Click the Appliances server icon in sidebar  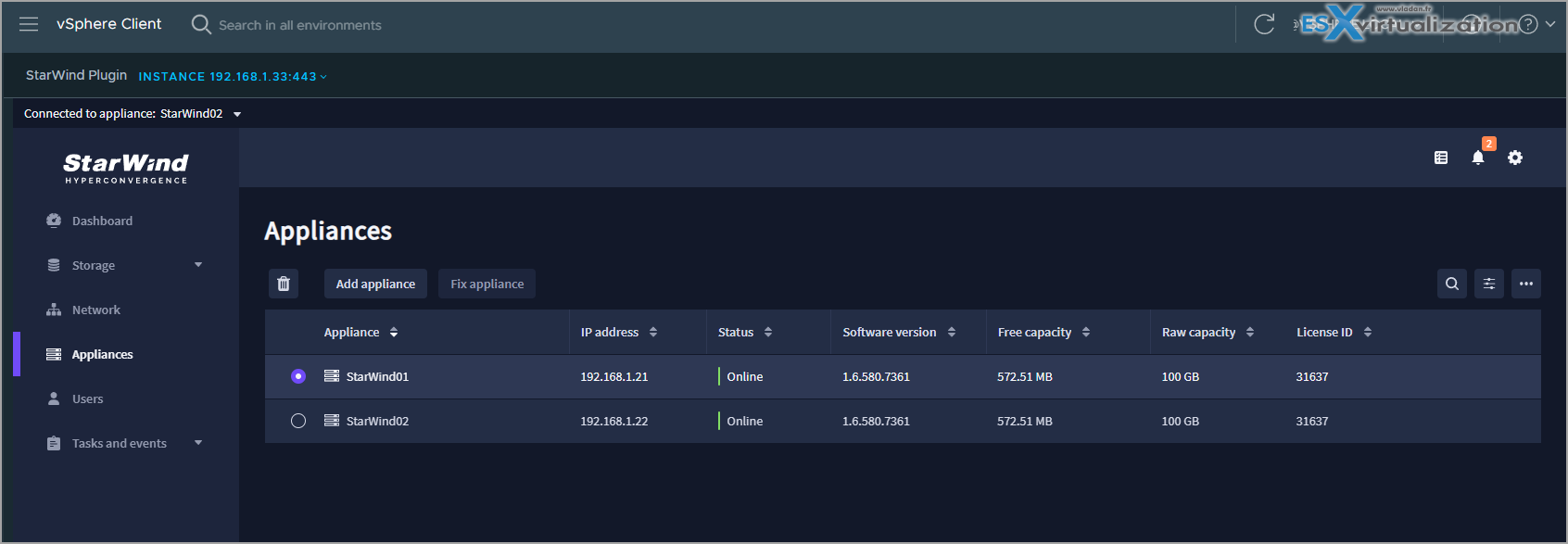coord(54,354)
